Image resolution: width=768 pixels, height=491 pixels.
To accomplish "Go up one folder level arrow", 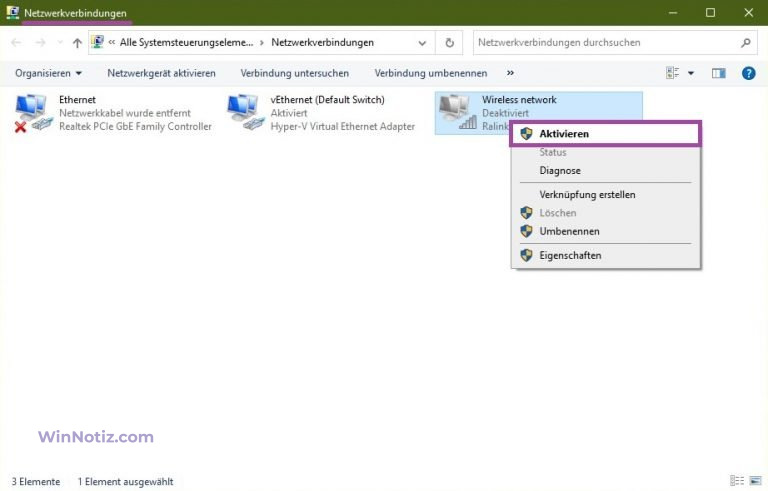I will 77,43.
